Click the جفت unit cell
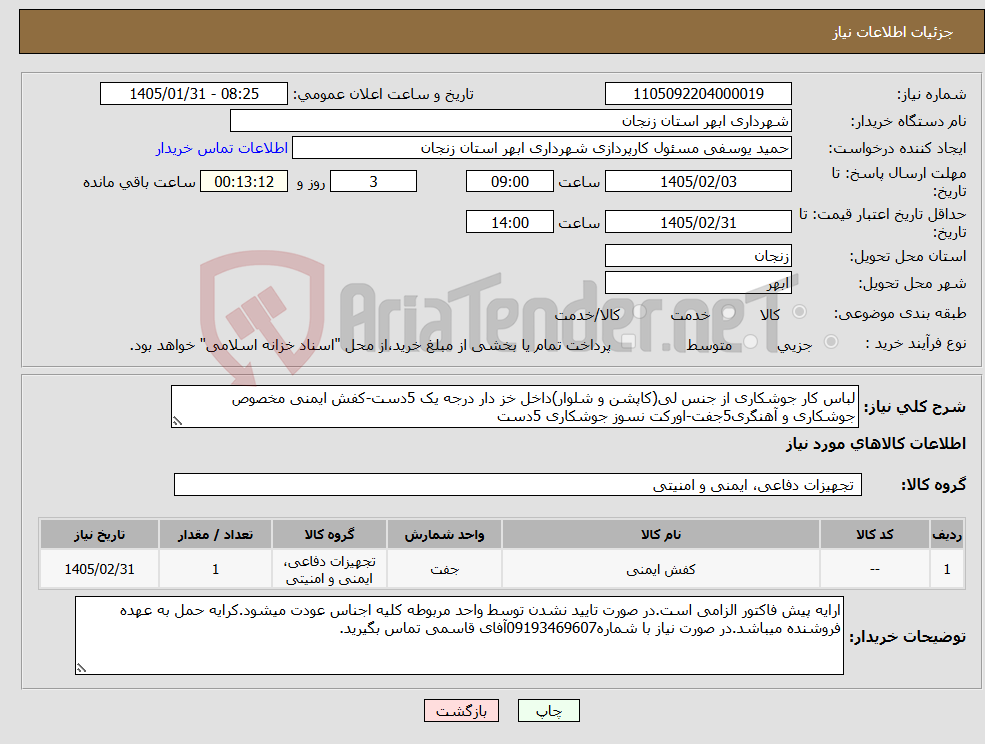The height and width of the screenshot is (744, 985). pos(444,569)
